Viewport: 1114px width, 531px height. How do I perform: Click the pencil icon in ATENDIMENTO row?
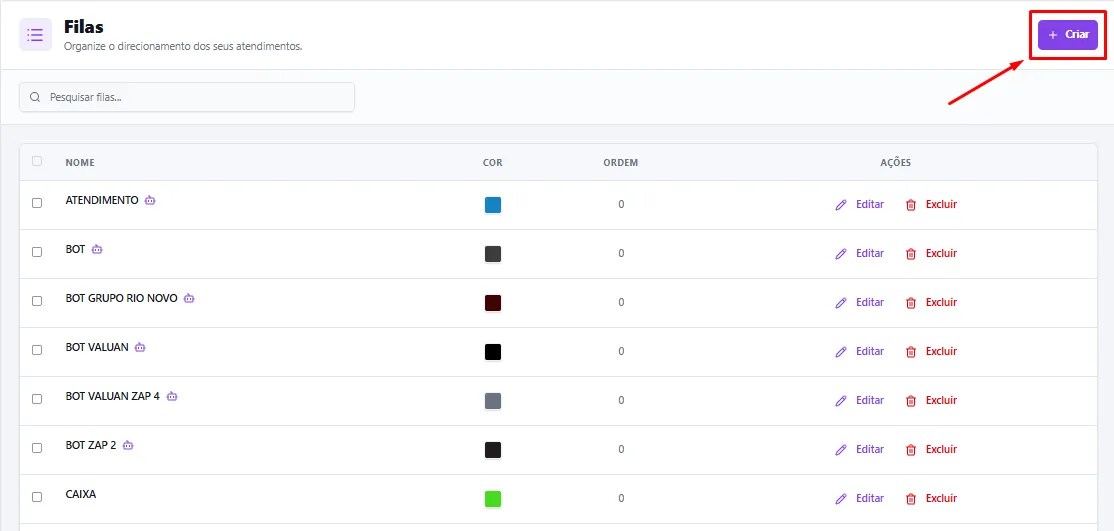tap(841, 205)
